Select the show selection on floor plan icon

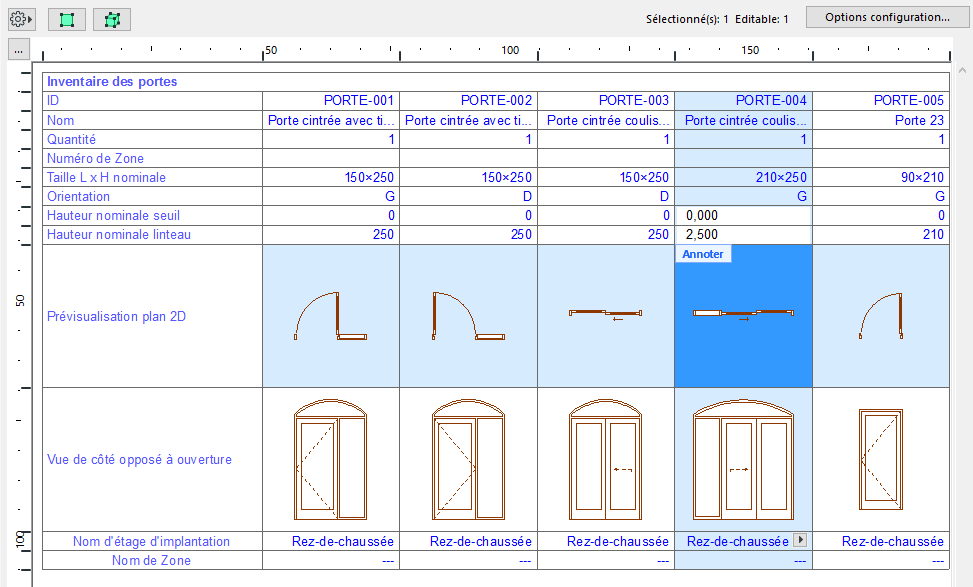[x=66, y=18]
